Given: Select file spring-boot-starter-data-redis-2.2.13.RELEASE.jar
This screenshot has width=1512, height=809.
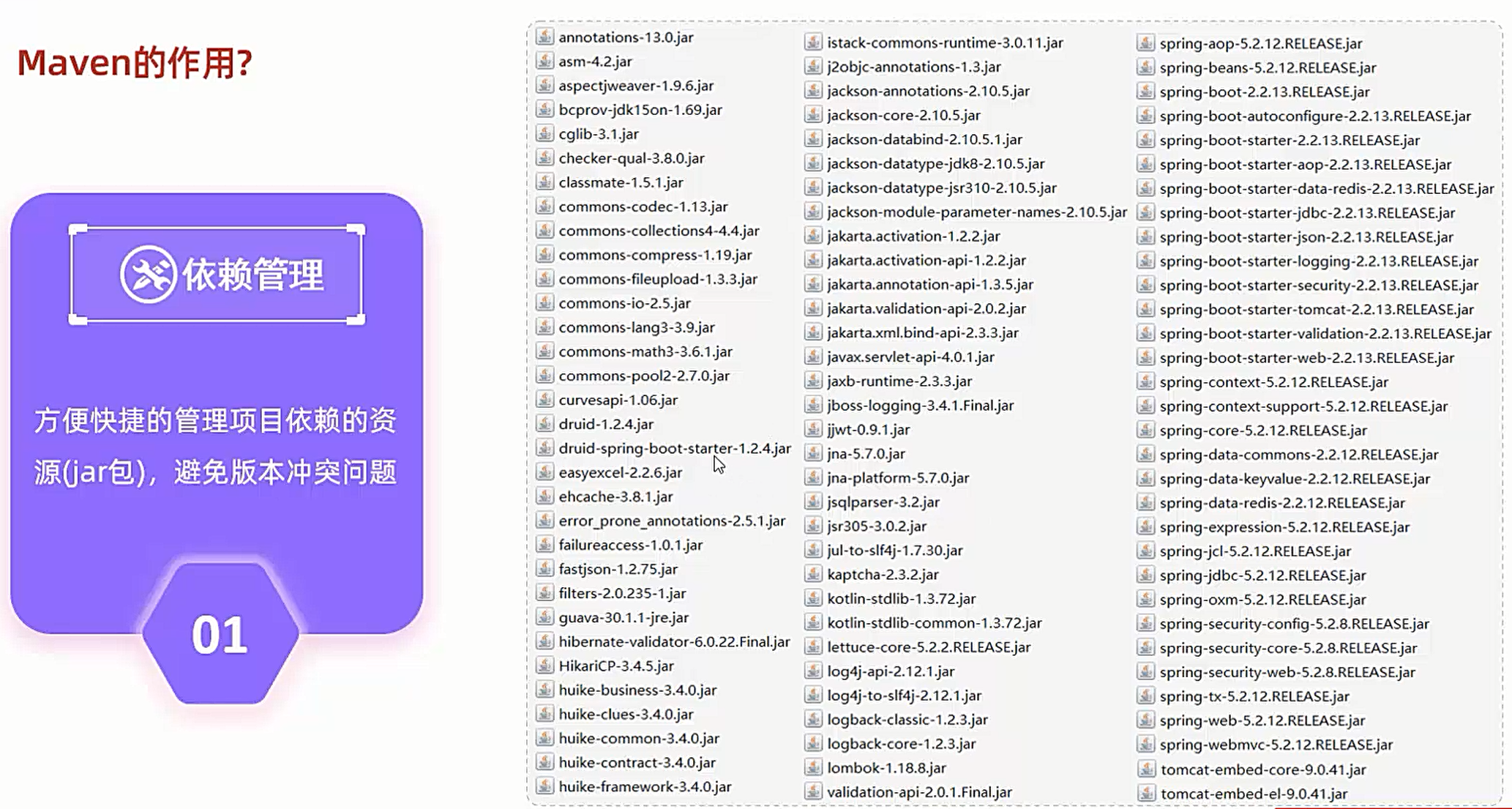Looking at the screenshot, I should click(1327, 187).
